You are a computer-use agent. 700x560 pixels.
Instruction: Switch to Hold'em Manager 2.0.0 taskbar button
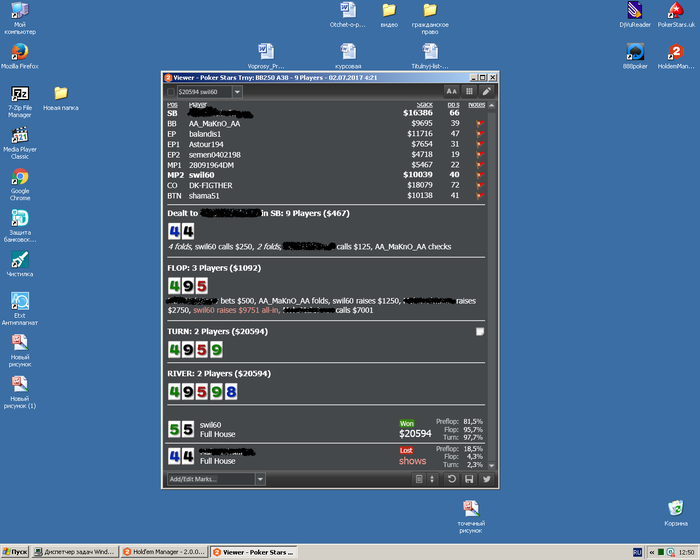[x=164, y=552]
